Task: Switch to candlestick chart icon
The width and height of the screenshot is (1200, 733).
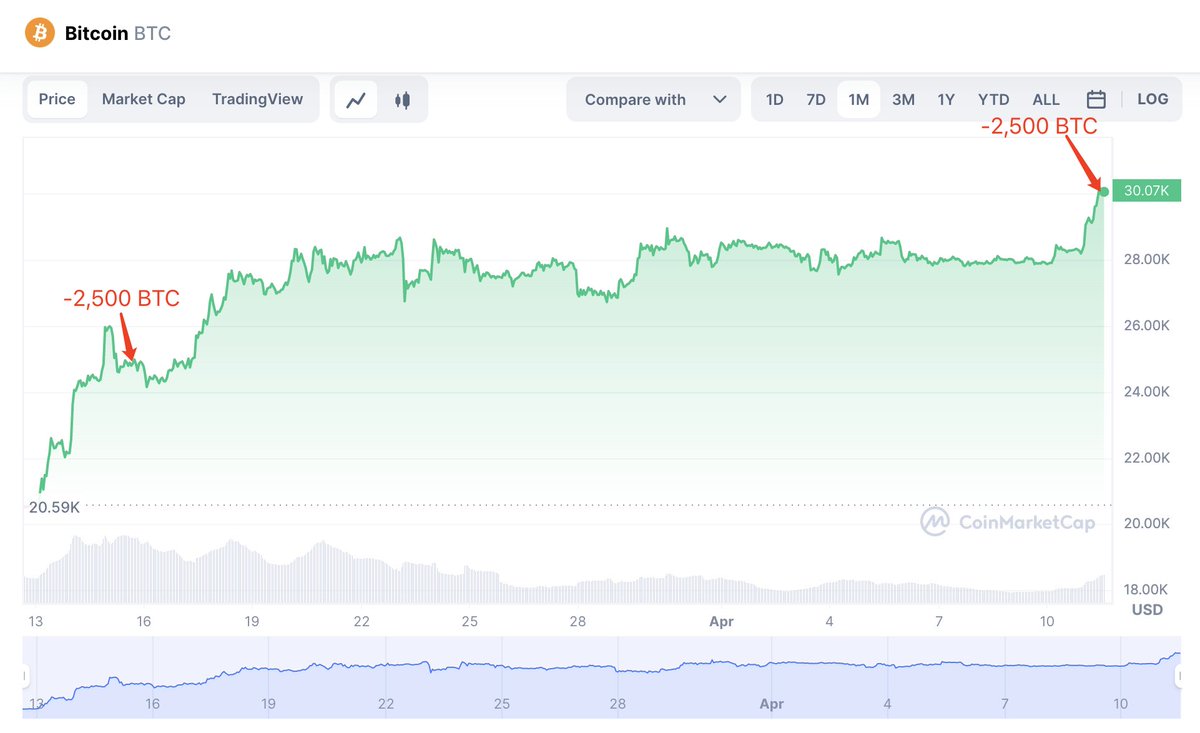Action: (402, 99)
